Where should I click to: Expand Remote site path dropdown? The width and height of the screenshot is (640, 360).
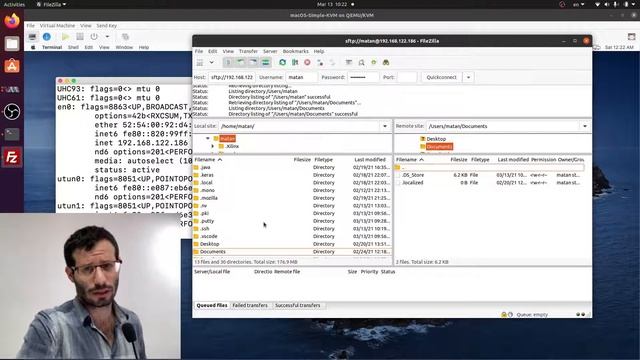pos(585,126)
